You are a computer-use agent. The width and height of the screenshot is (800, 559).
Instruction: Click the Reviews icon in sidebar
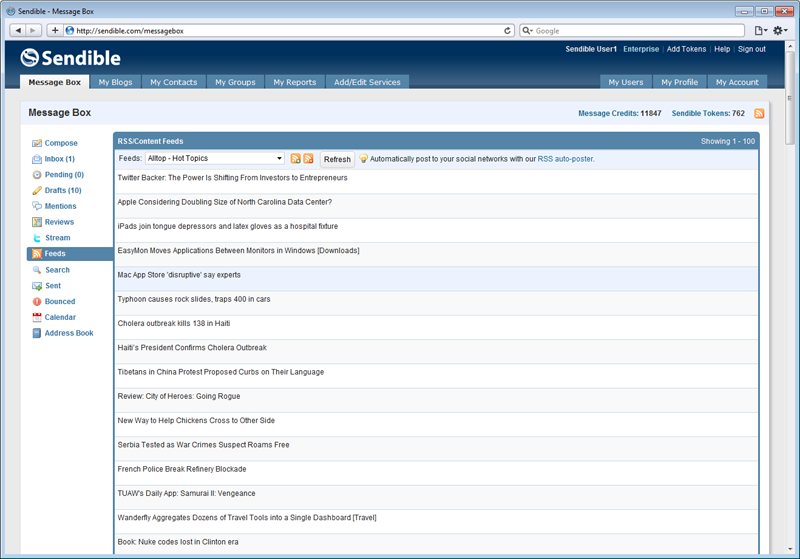coord(37,222)
